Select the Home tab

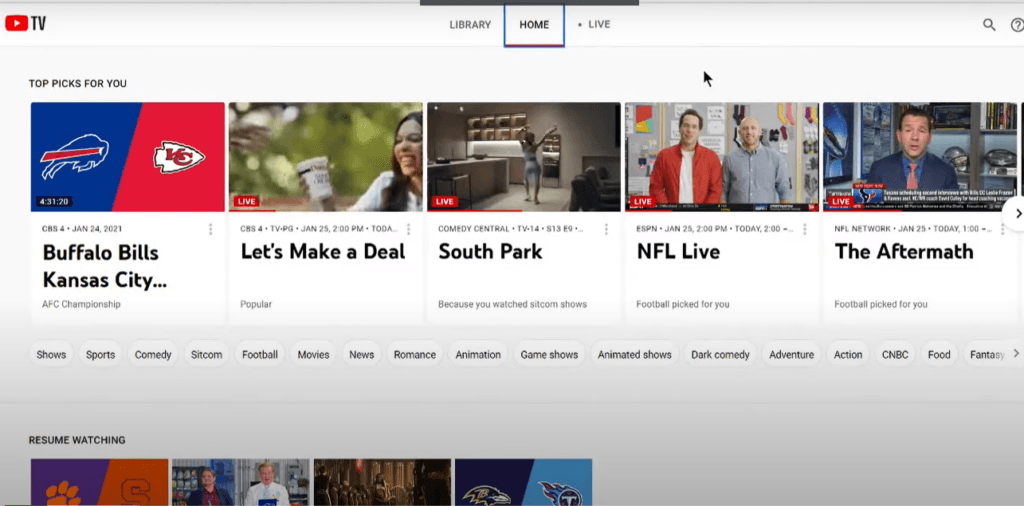[x=534, y=25]
